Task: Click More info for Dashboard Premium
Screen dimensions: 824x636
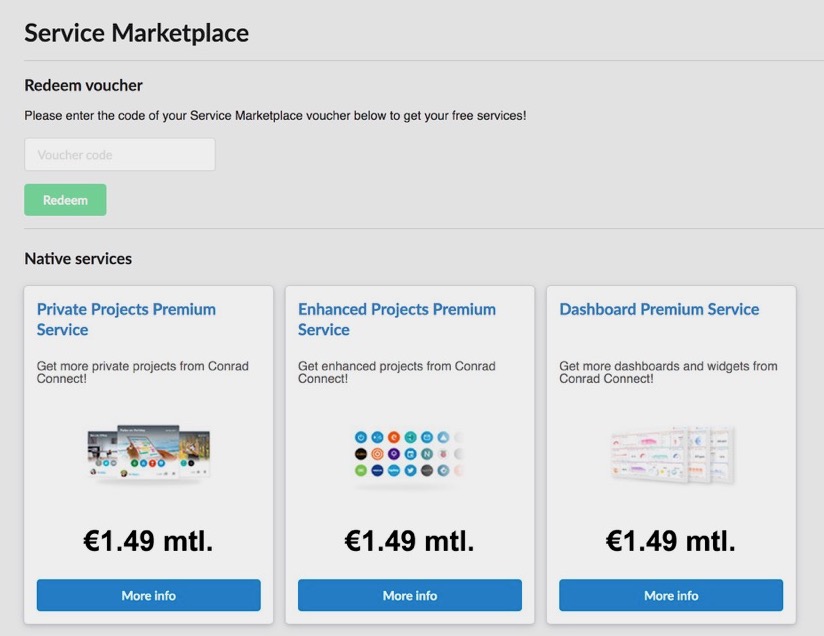Action: pyautogui.click(x=671, y=595)
